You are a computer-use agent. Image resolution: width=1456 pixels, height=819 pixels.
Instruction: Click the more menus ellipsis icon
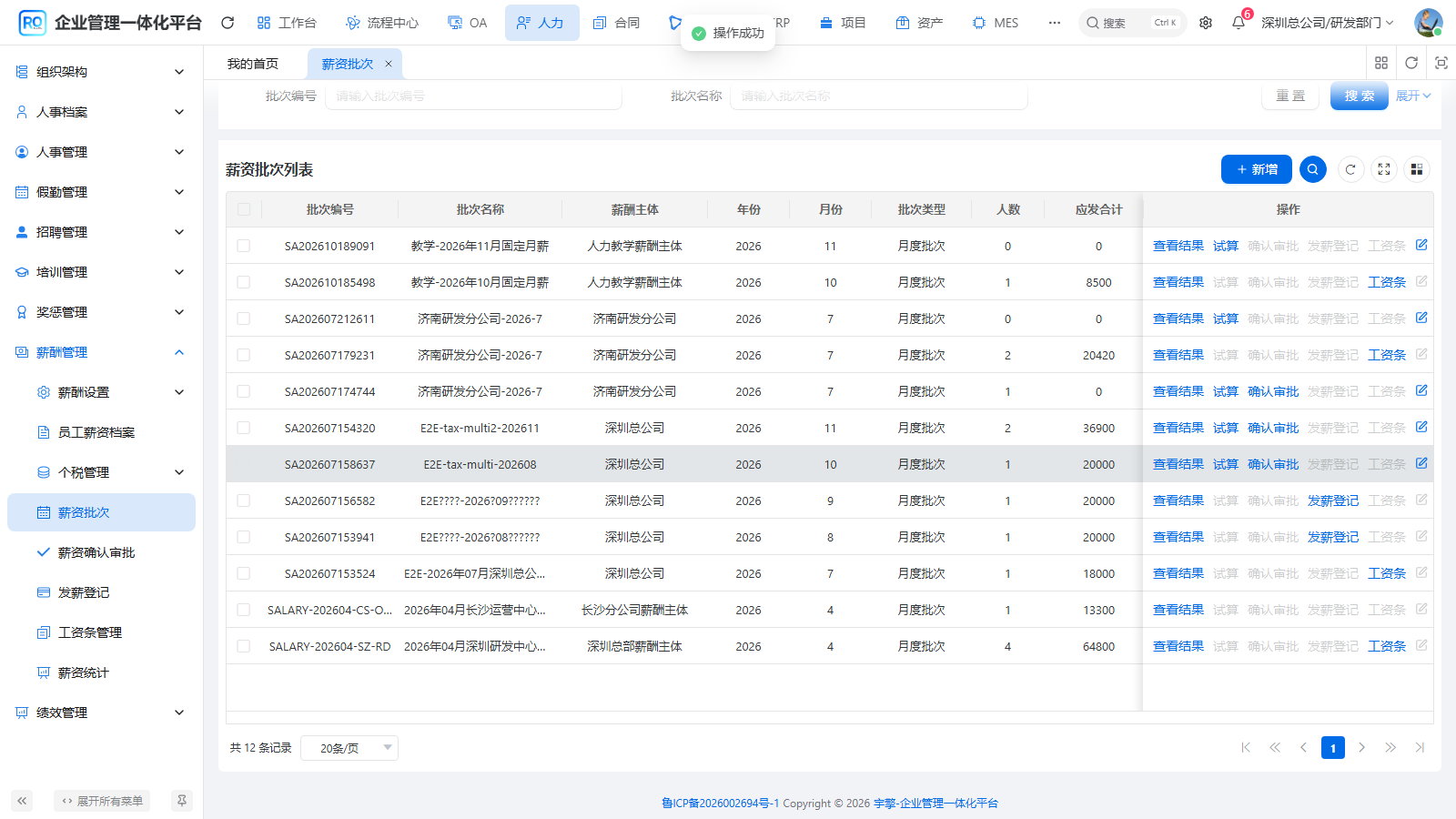tap(1054, 23)
